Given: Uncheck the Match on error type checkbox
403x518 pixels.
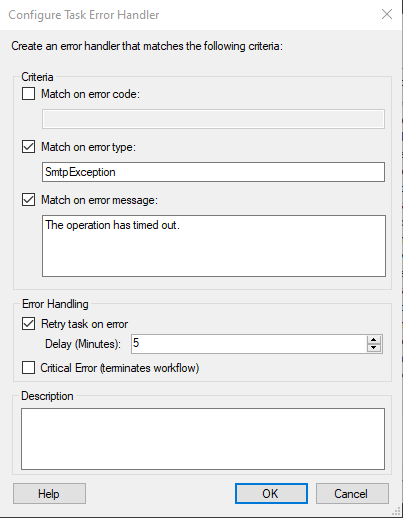Looking at the screenshot, I should click(28, 147).
